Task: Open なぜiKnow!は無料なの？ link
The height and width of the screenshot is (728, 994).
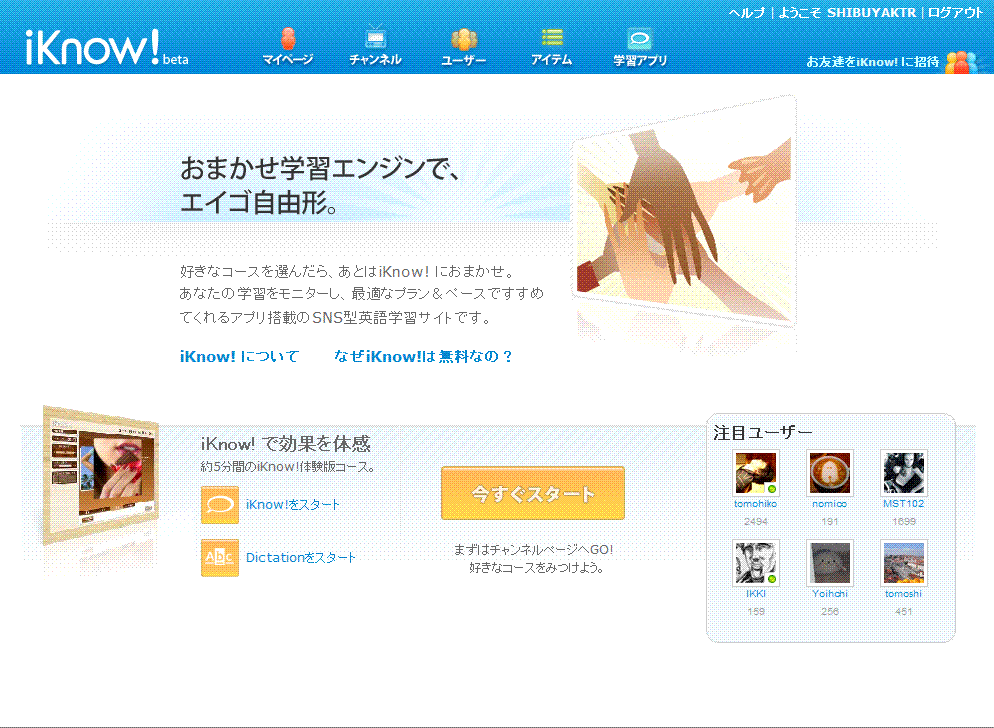Action: tap(423, 356)
